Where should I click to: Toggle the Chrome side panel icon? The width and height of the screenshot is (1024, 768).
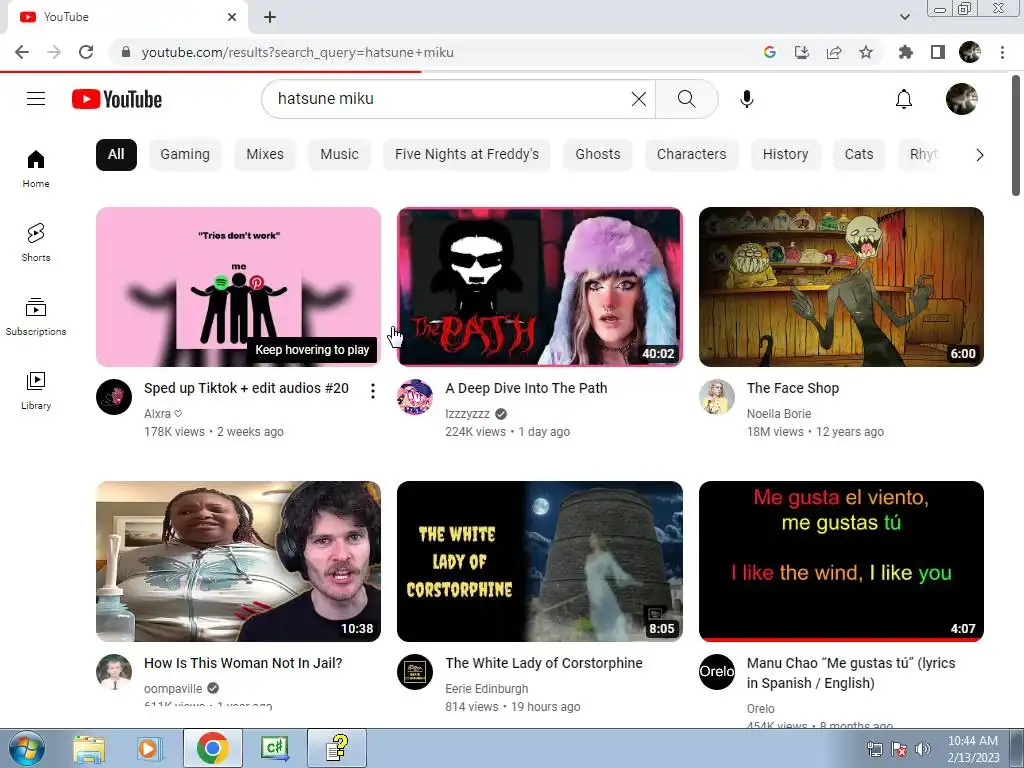(938, 52)
